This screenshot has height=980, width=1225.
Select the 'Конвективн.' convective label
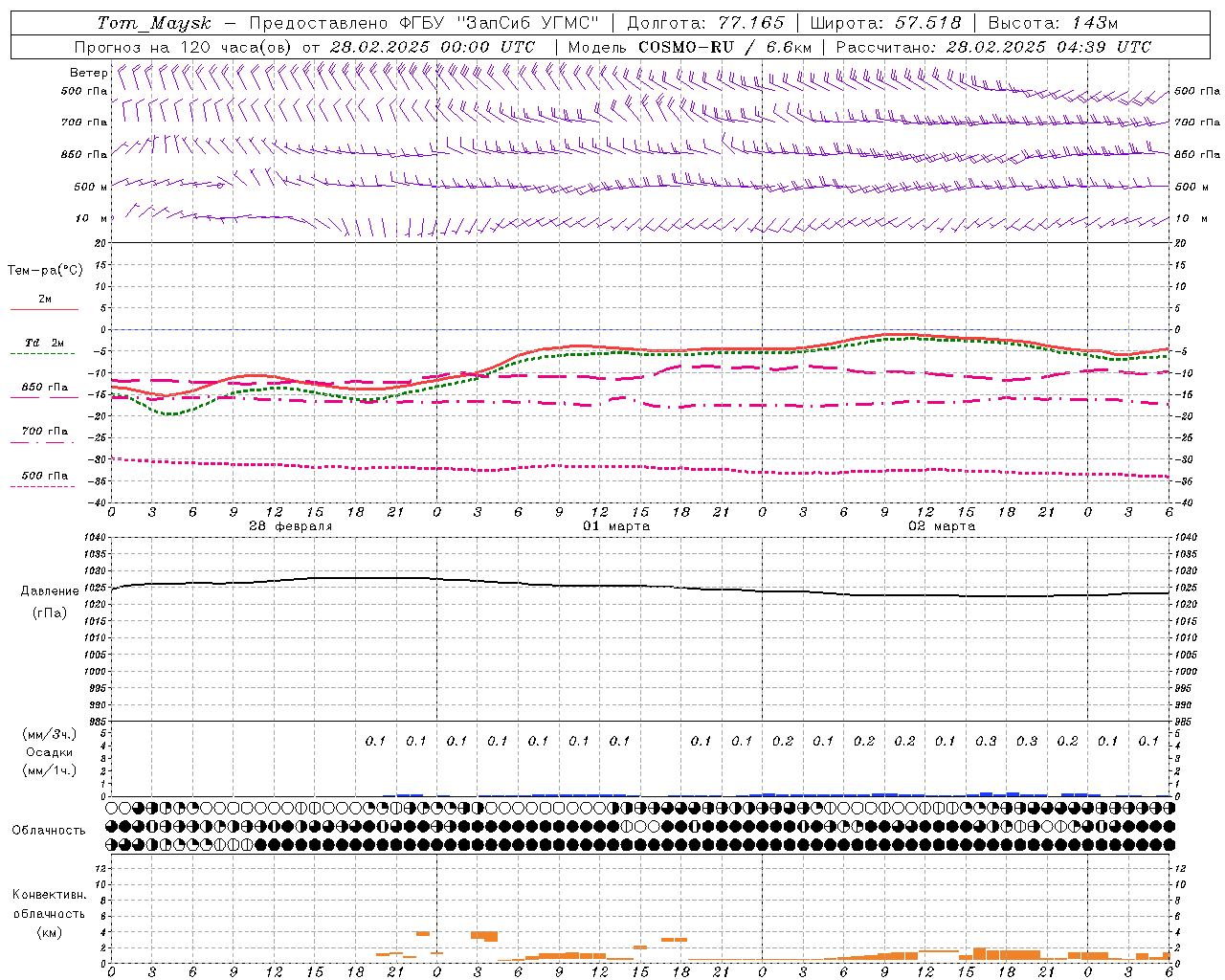[x=50, y=895]
